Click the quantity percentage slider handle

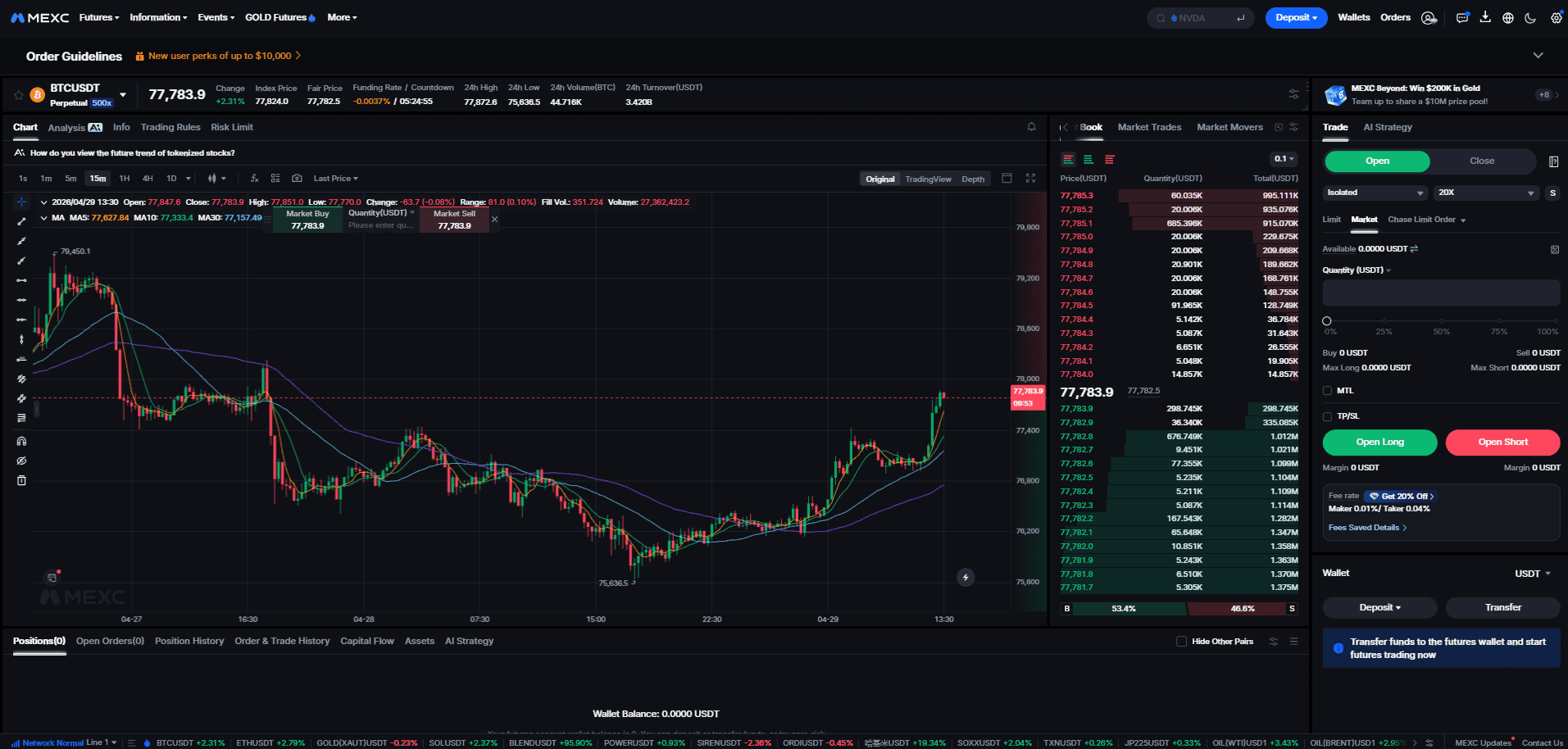tap(1327, 321)
